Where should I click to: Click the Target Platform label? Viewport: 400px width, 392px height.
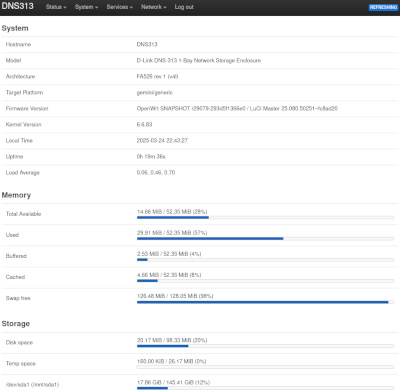click(x=24, y=92)
